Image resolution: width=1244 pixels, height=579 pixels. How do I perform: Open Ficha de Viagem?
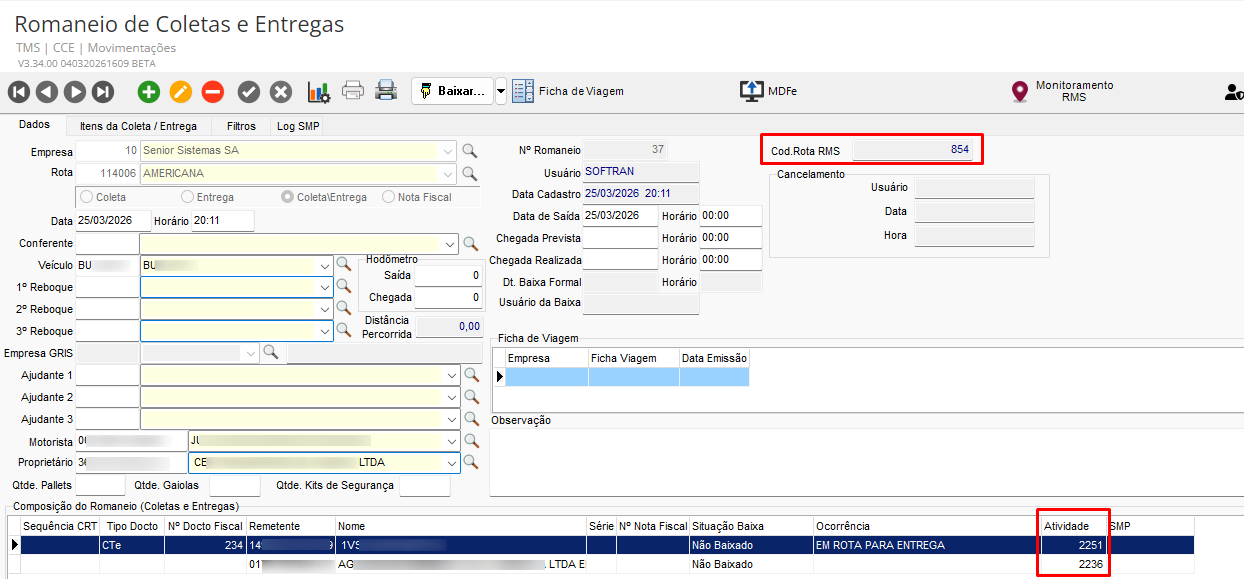(568, 91)
